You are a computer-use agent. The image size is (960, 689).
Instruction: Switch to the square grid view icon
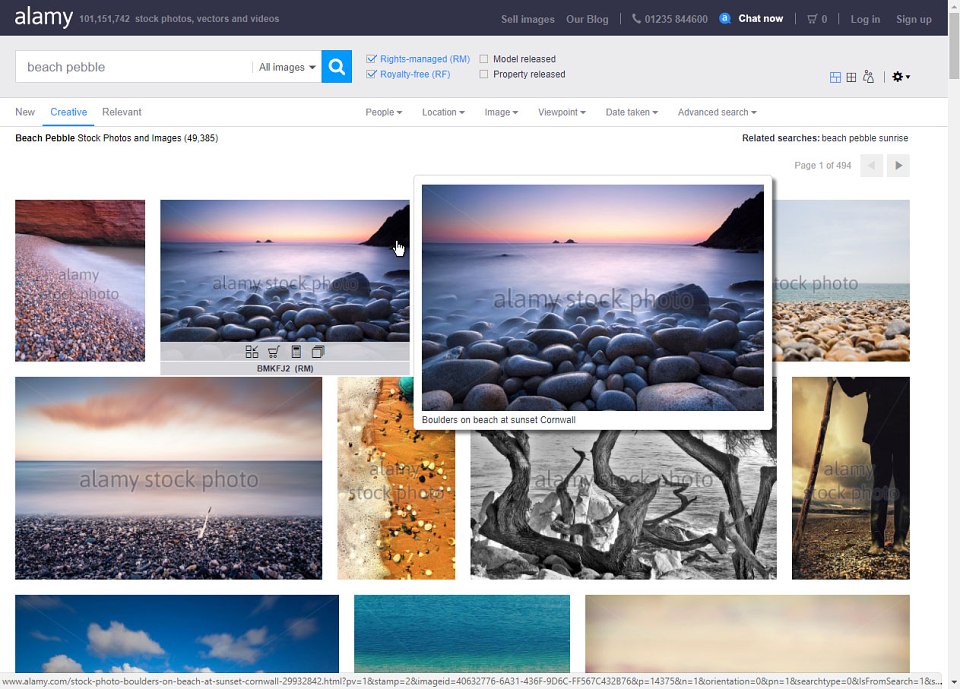851,77
